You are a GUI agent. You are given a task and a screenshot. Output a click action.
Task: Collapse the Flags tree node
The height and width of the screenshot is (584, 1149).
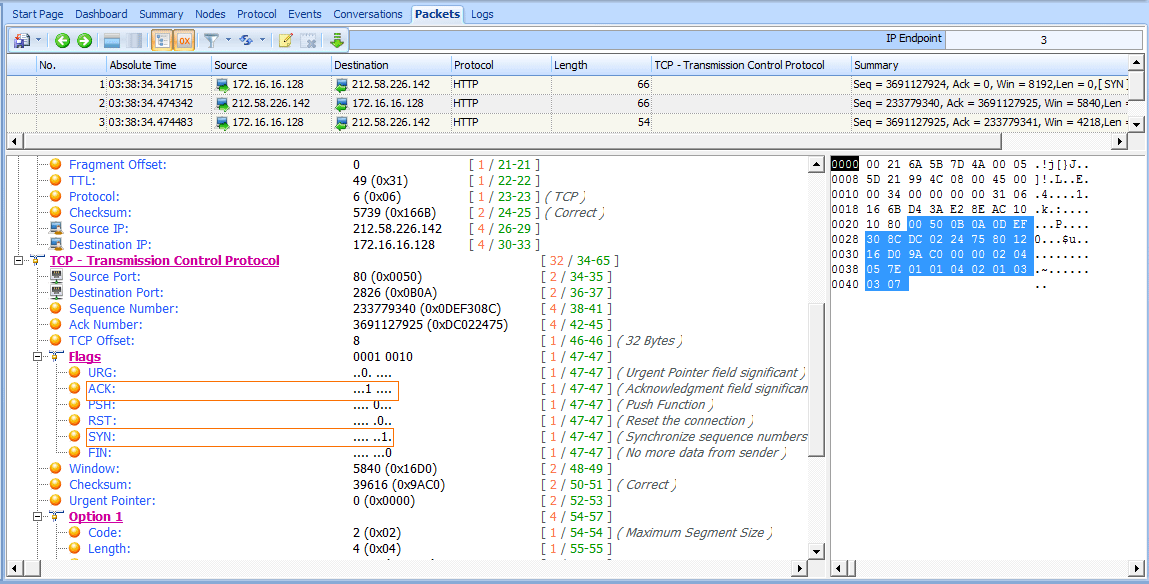tap(39, 357)
